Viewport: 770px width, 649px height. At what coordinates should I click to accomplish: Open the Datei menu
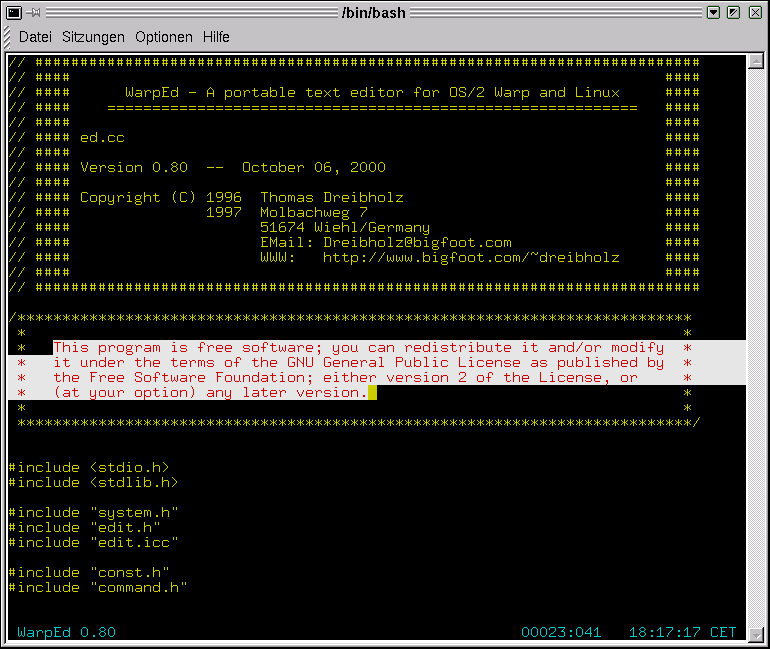pos(35,37)
